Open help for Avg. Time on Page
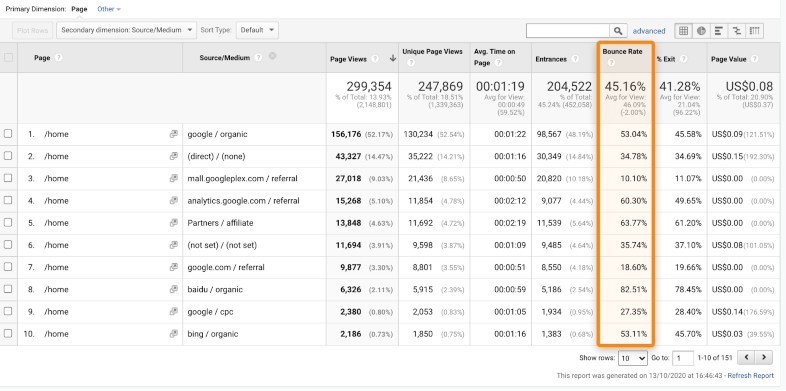 (498, 63)
